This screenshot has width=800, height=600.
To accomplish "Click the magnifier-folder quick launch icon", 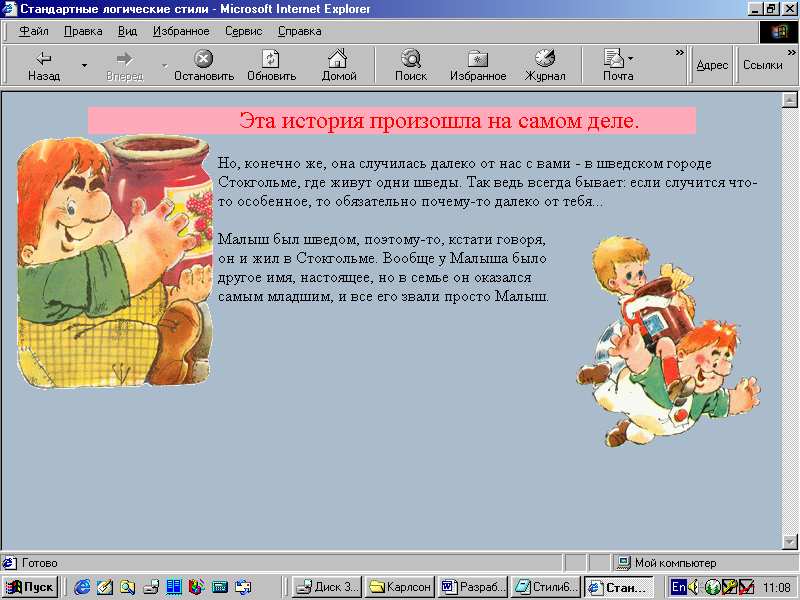I will coord(128,587).
